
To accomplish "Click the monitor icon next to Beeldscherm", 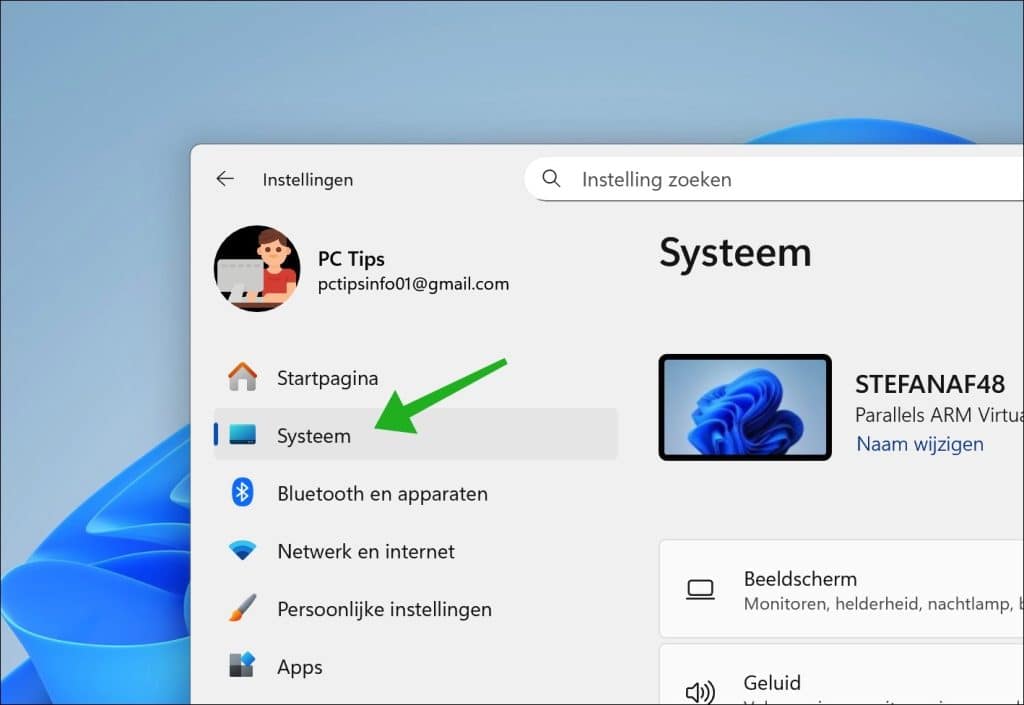I will 701,588.
